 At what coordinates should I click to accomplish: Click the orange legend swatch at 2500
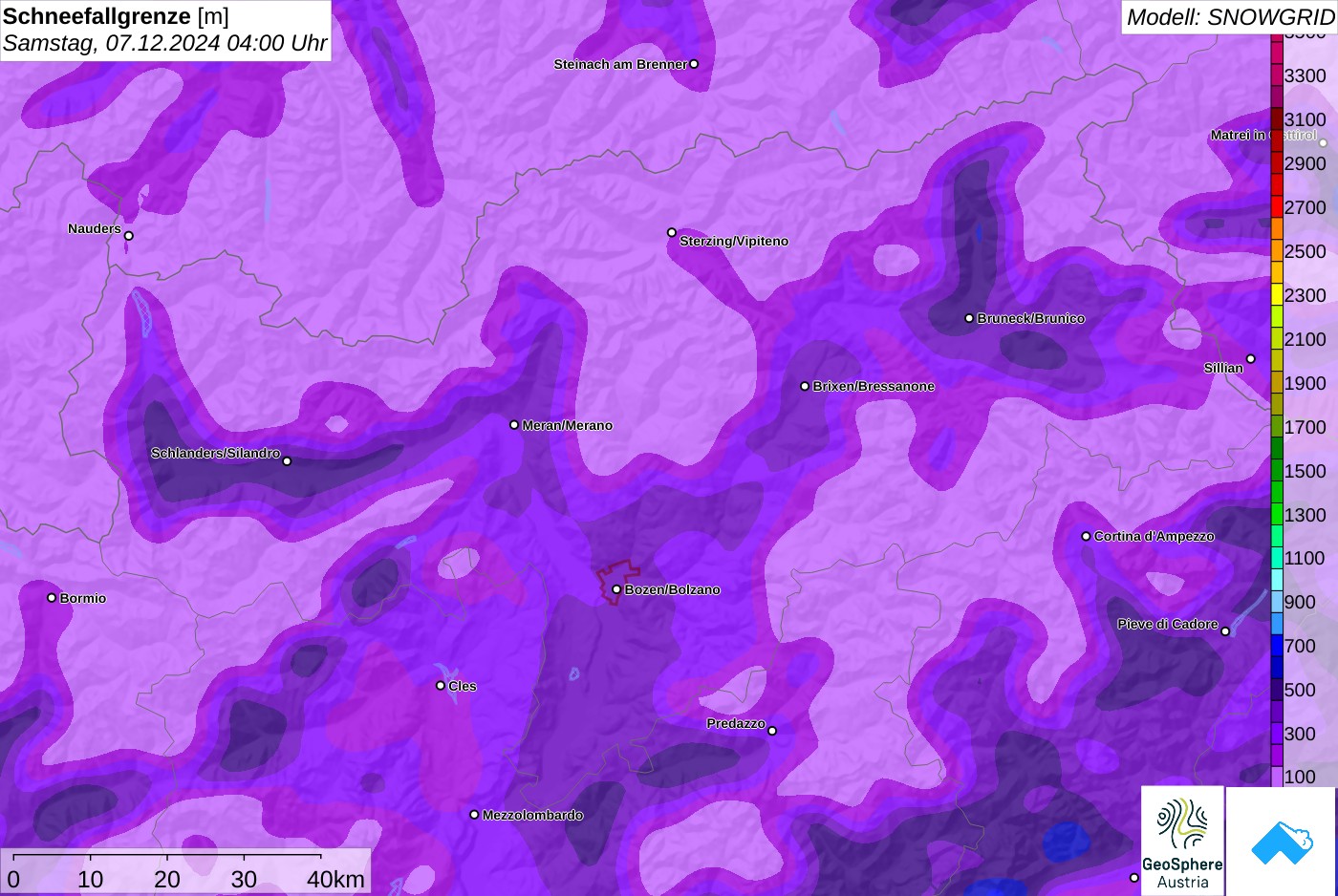(1277, 251)
